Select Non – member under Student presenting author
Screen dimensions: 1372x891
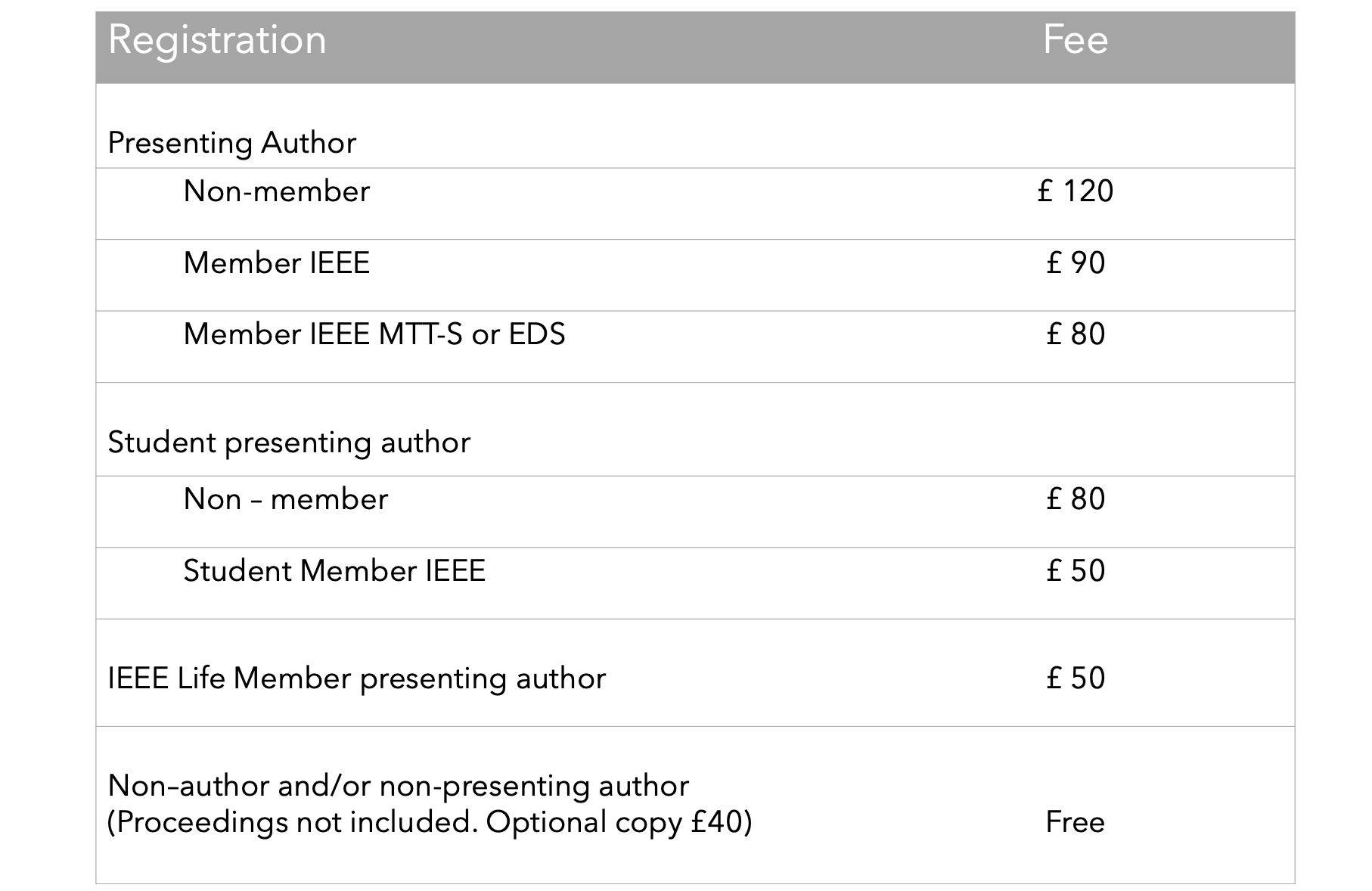[x=285, y=499]
